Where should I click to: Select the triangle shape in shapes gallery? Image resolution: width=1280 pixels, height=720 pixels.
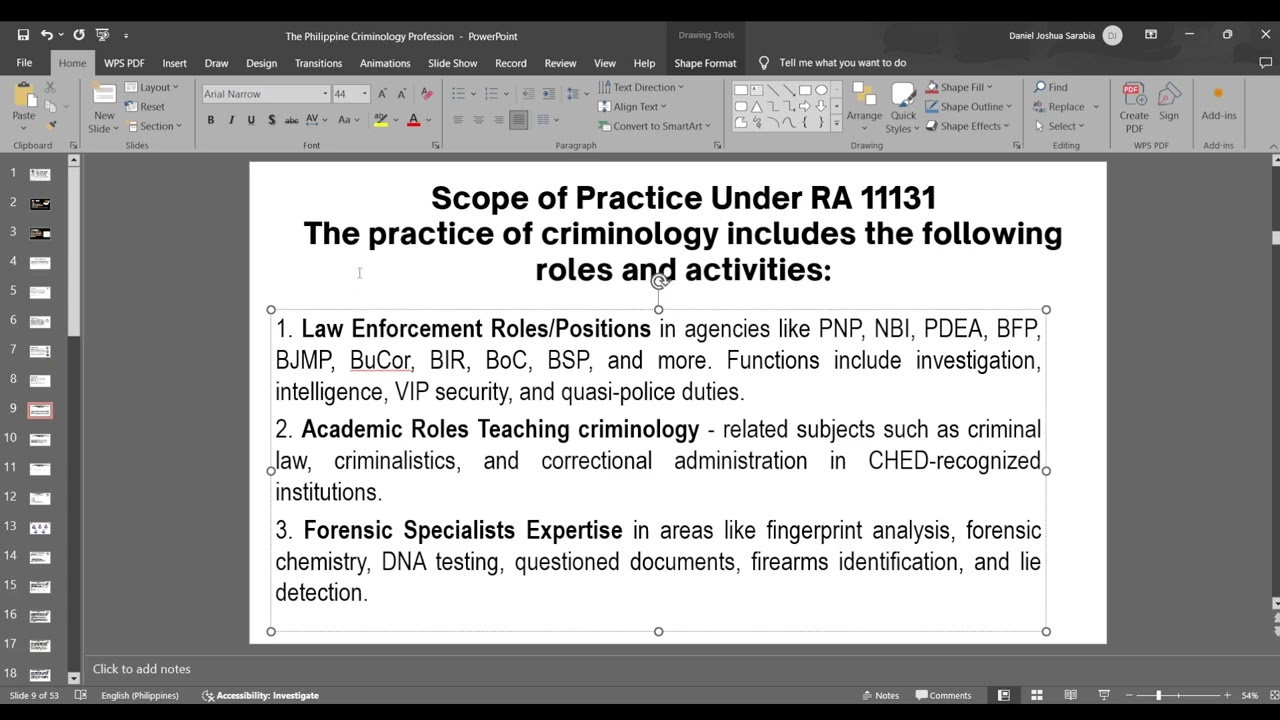[x=757, y=106]
